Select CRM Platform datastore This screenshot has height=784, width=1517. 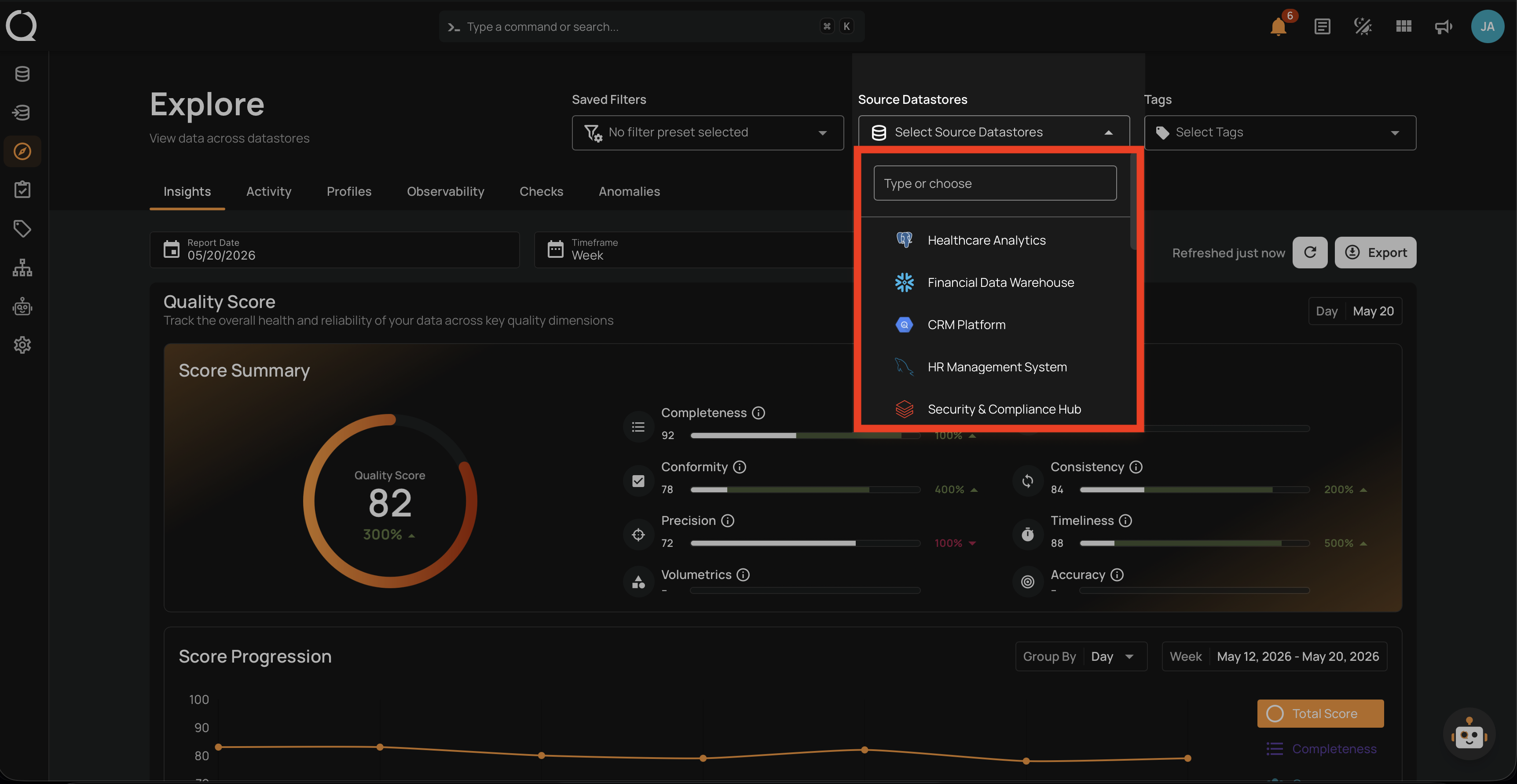tap(995, 325)
